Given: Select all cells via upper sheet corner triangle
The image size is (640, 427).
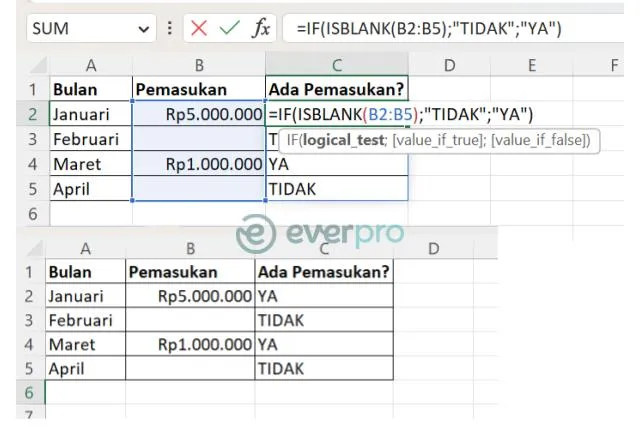Looking at the screenshot, I should (x=38, y=66).
